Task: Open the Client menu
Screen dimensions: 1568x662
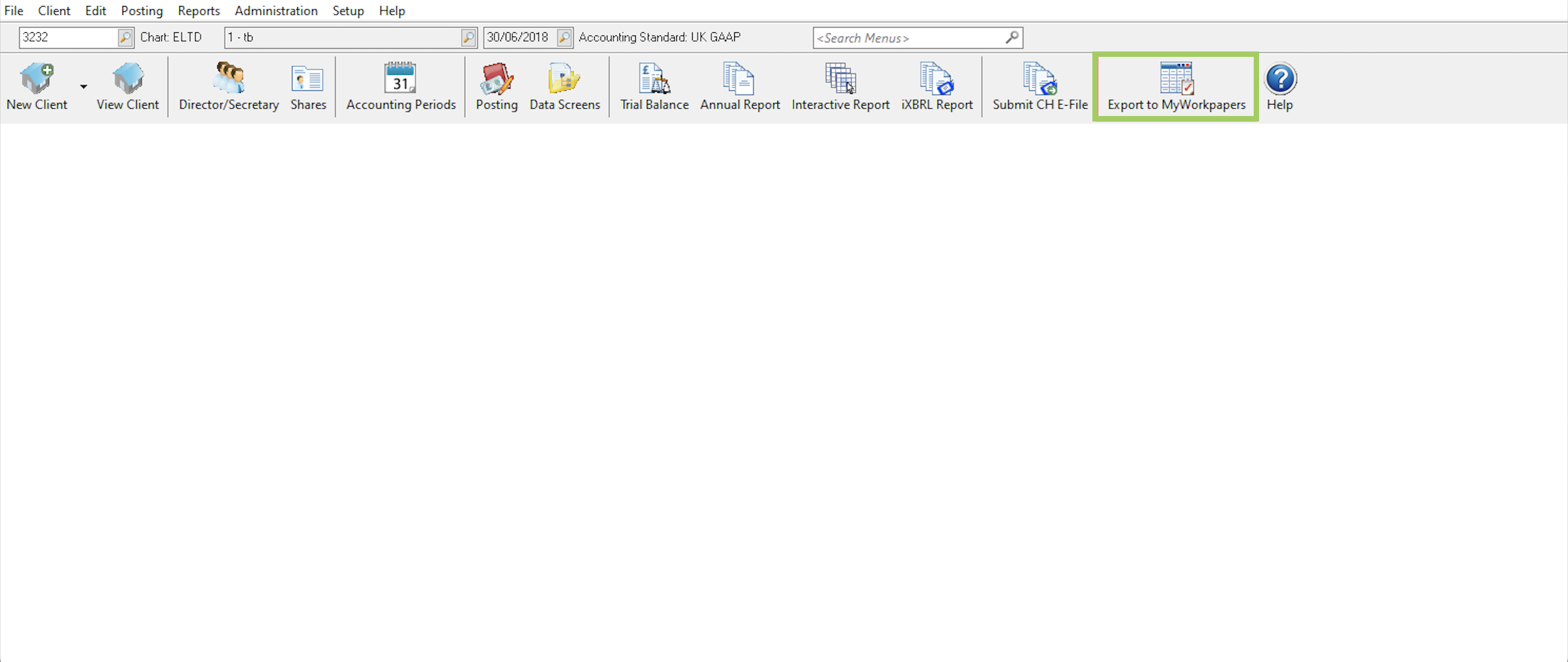Action: [54, 10]
